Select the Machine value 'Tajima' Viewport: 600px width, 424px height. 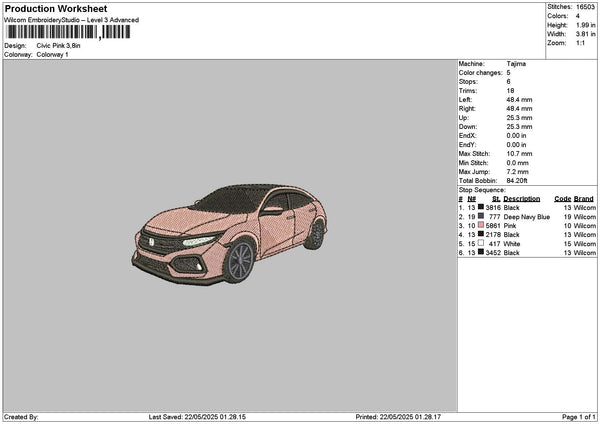click(x=516, y=64)
